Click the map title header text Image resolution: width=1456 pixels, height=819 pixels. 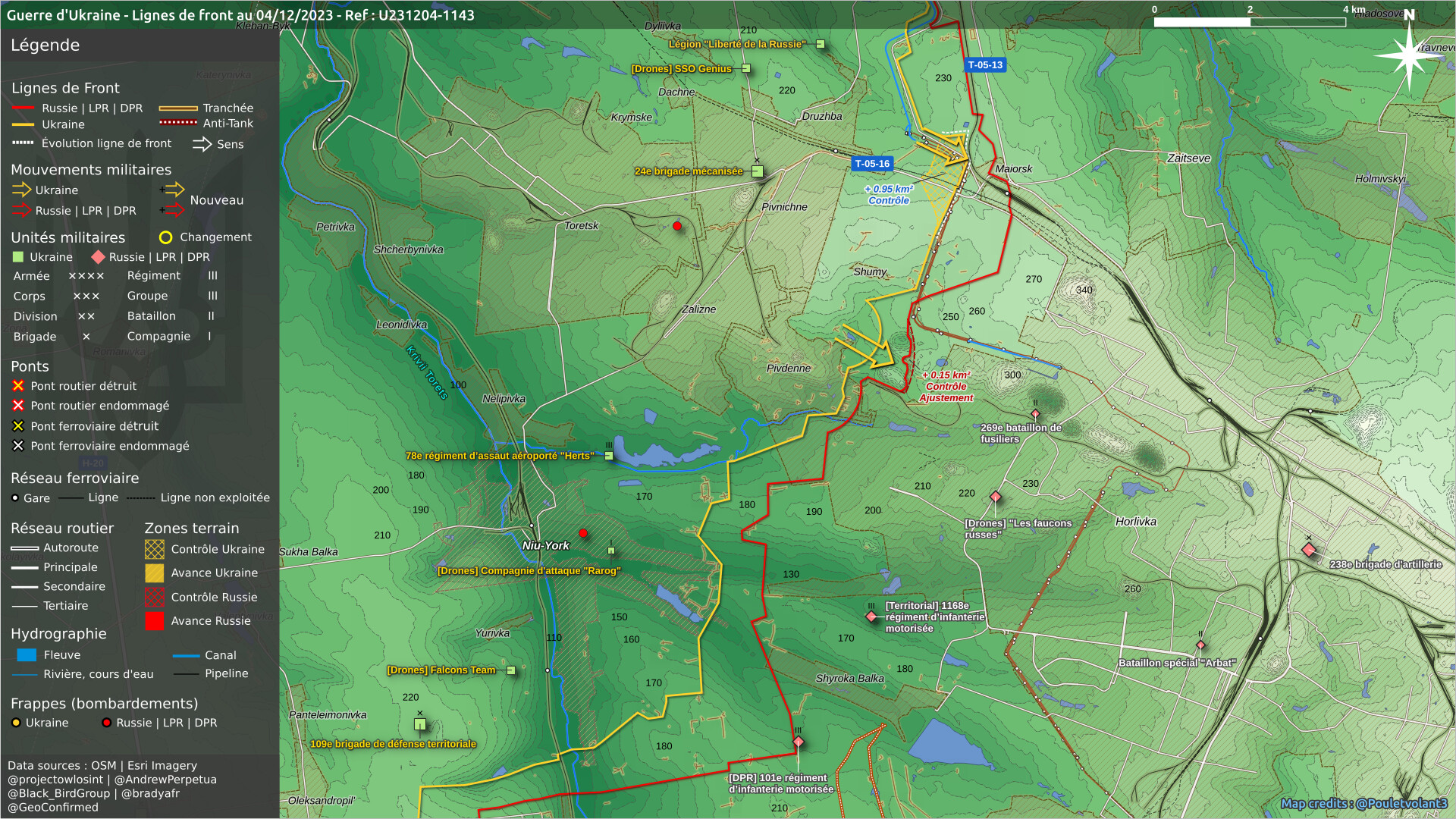(240, 15)
